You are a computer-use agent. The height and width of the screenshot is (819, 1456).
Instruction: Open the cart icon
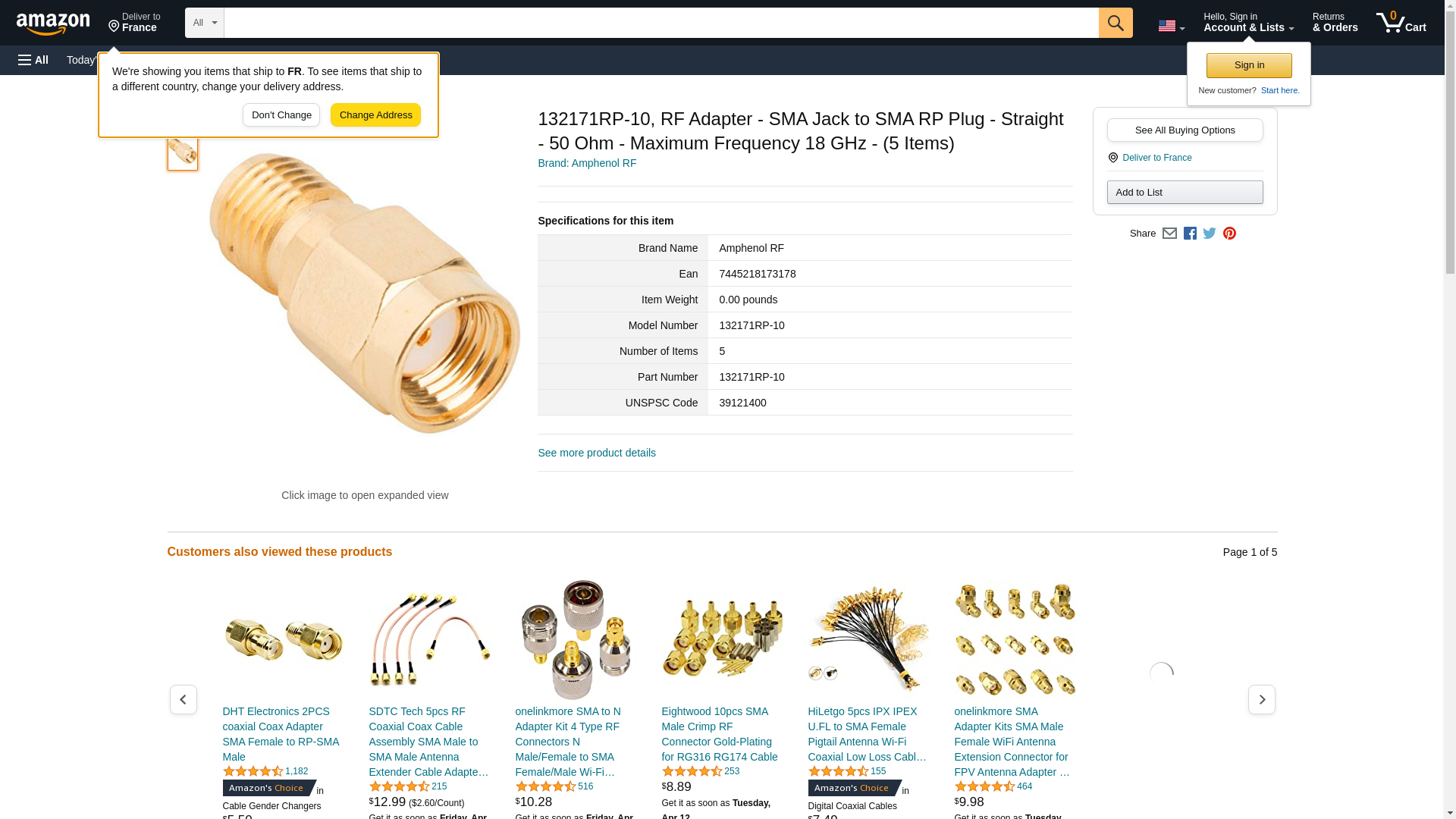click(x=1401, y=23)
